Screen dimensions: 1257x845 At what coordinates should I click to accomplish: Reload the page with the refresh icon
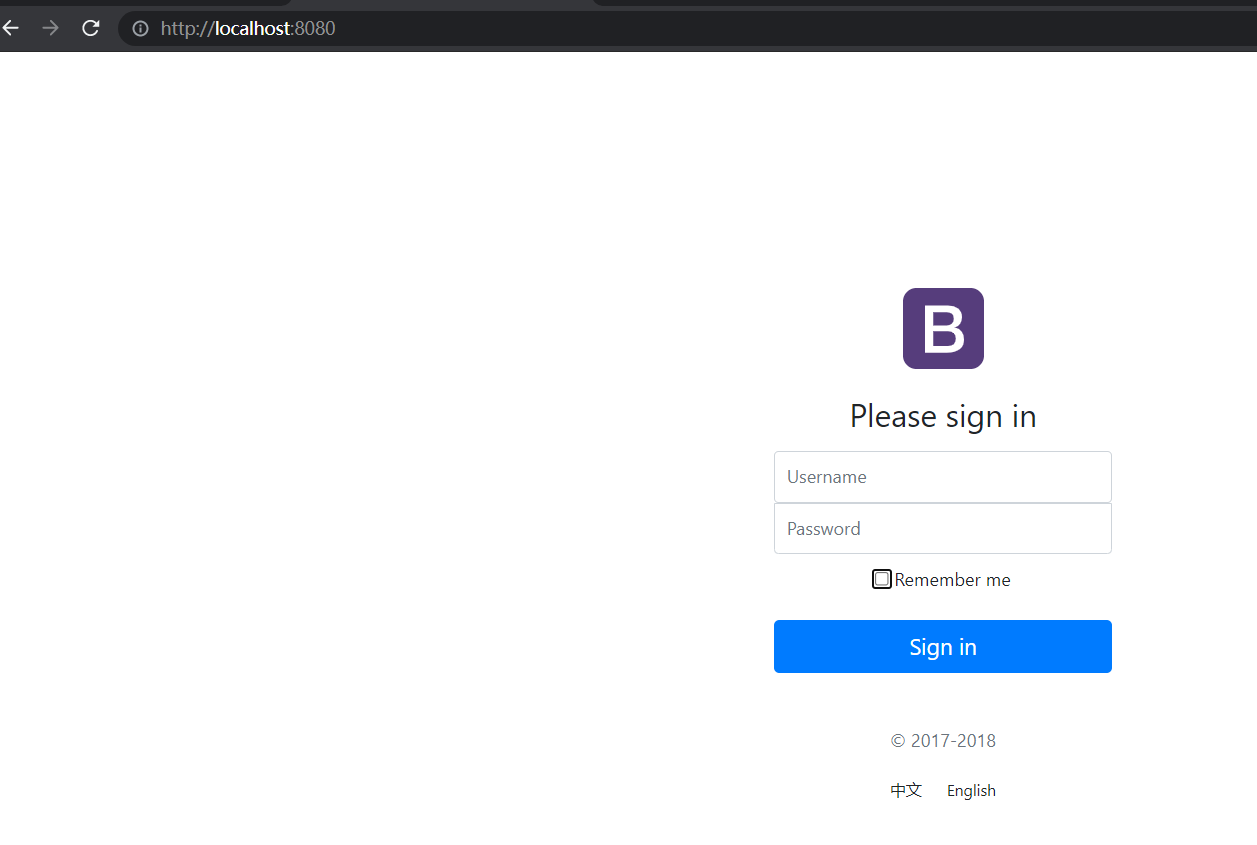click(91, 28)
